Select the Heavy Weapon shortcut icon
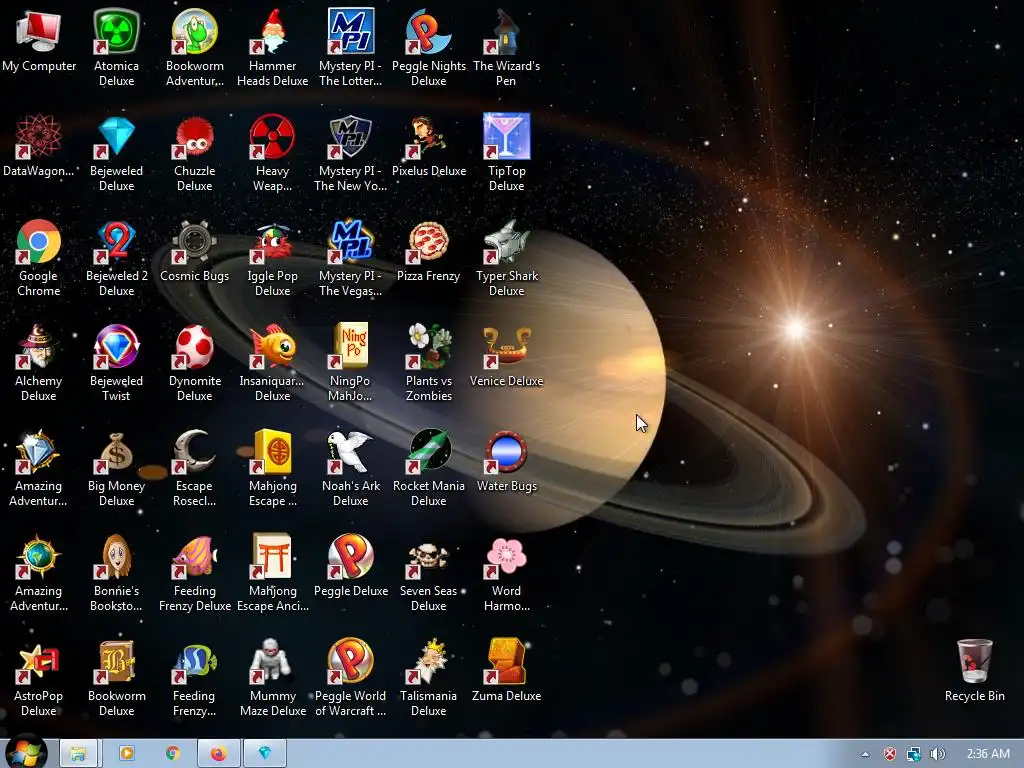 coord(272,136)
